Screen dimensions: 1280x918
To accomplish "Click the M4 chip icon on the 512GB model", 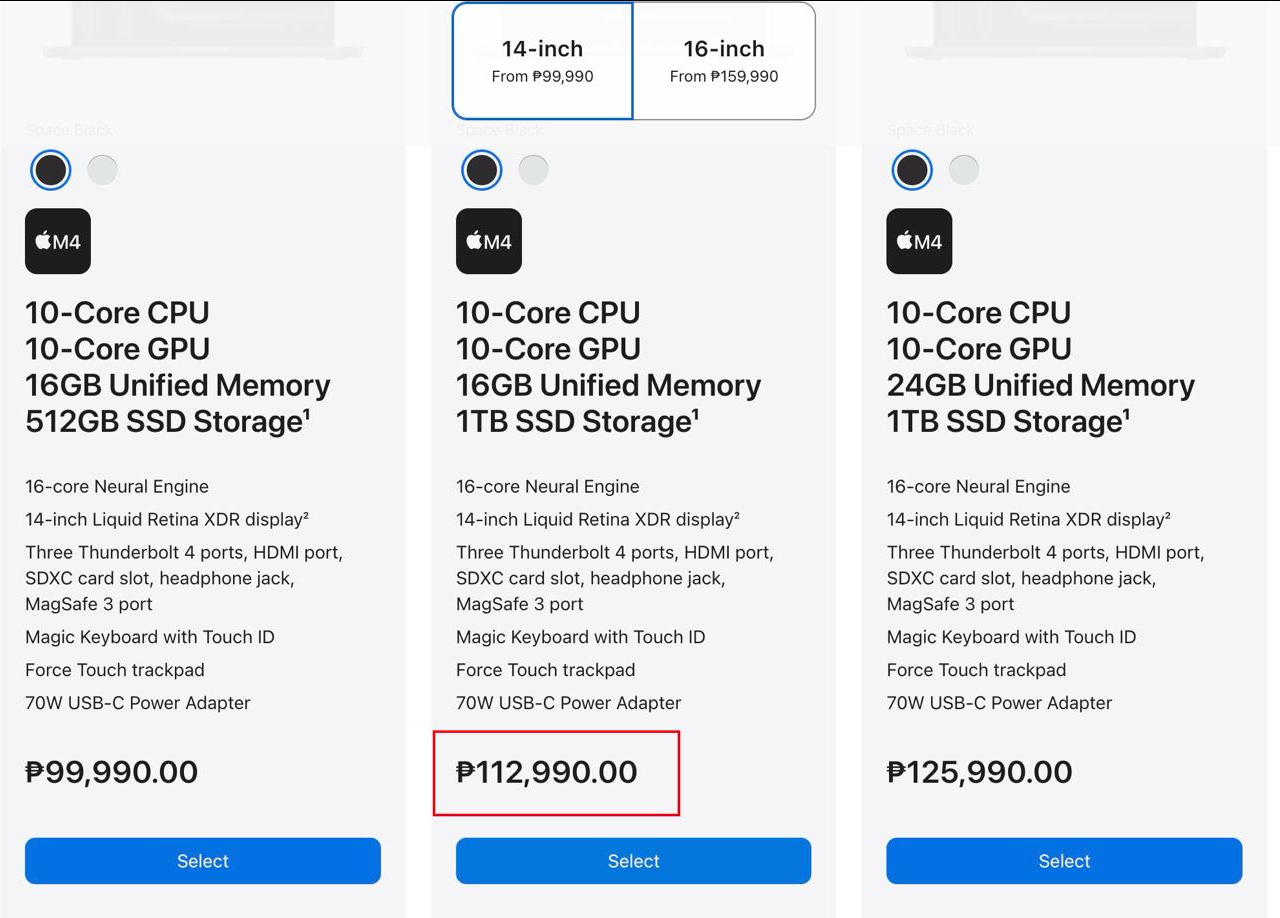I will 58,241.
